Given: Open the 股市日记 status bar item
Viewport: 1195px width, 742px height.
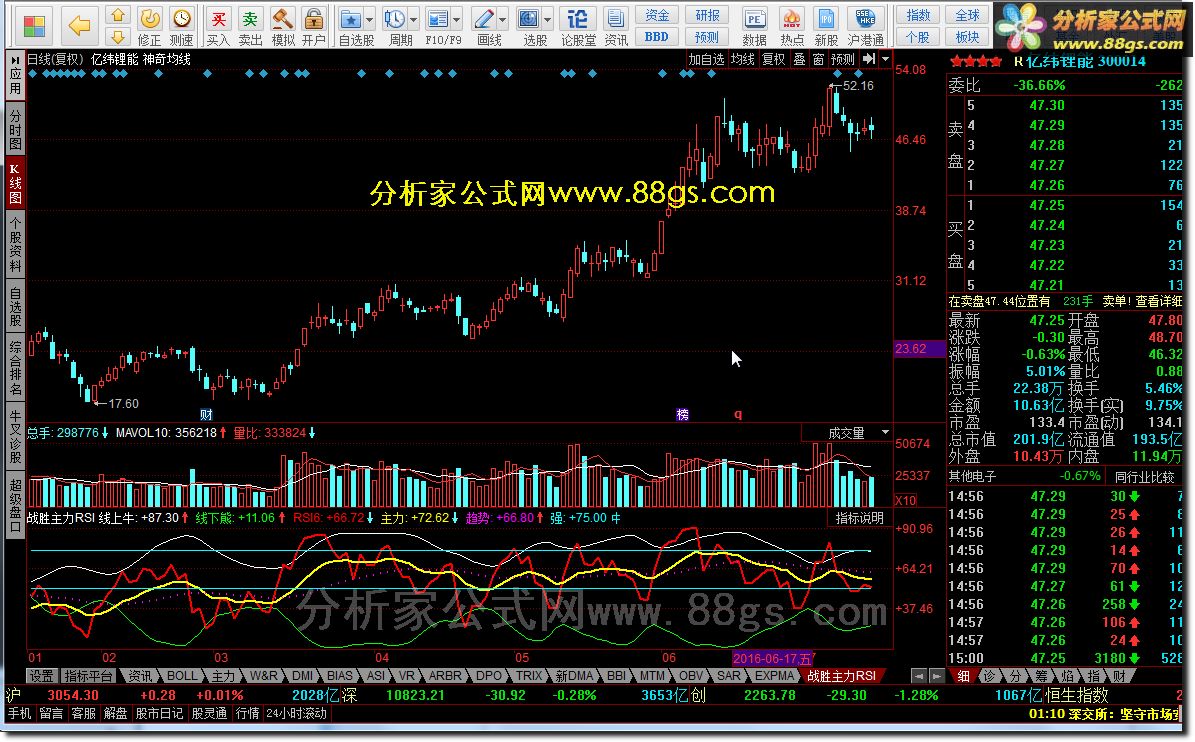Looking at the screenshot, I should (x=159, y=713).
